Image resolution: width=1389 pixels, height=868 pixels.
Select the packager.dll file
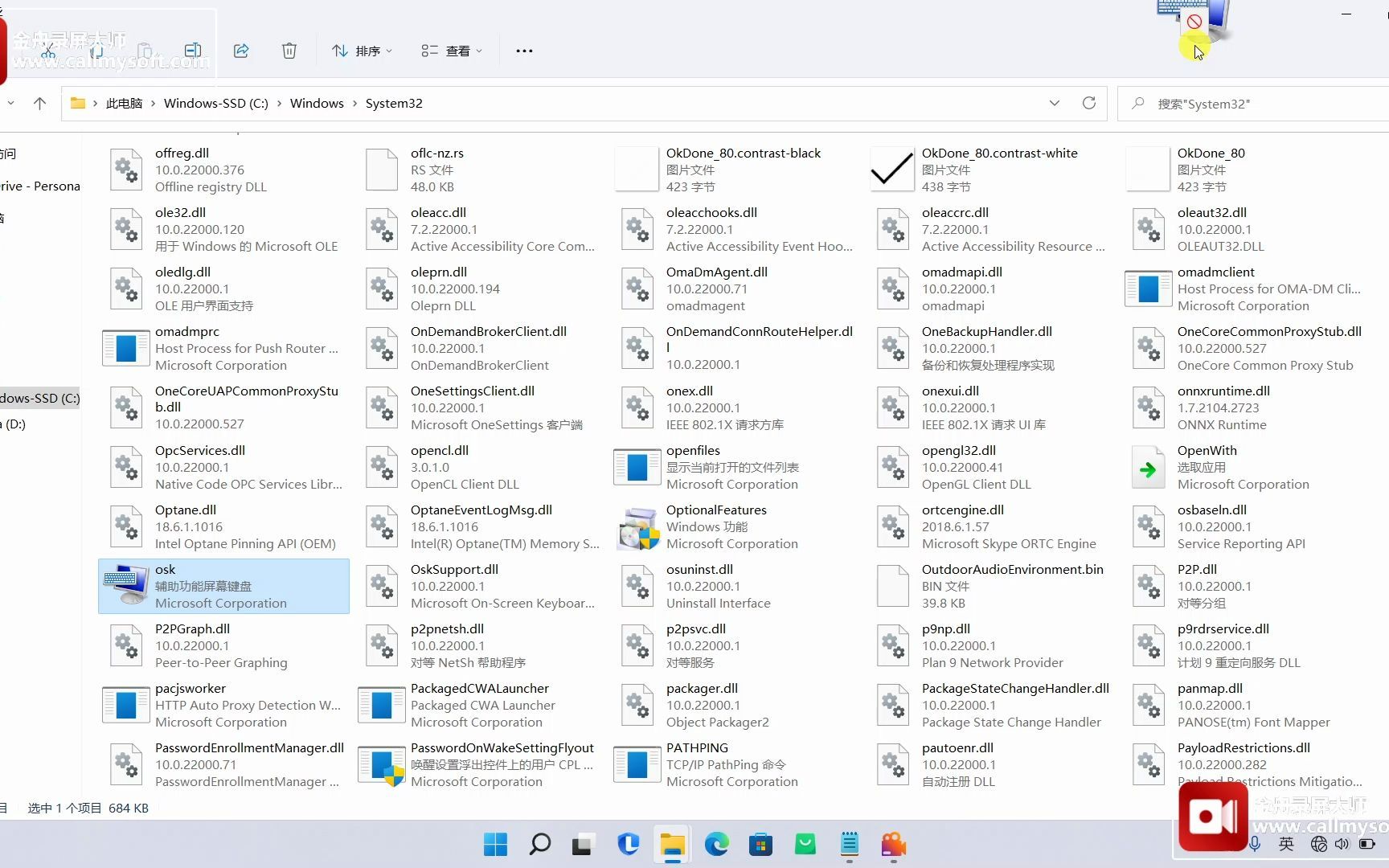[x=735, y=705]
